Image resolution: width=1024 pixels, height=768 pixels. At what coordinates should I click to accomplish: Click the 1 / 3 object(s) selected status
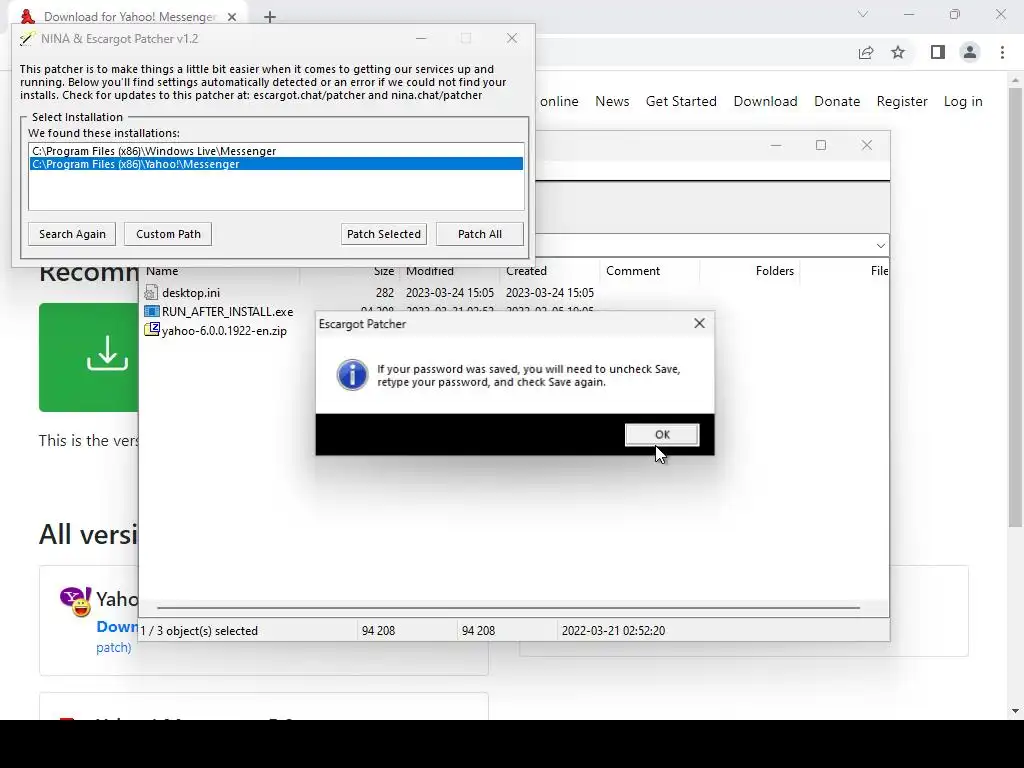[x=199, y=631]
